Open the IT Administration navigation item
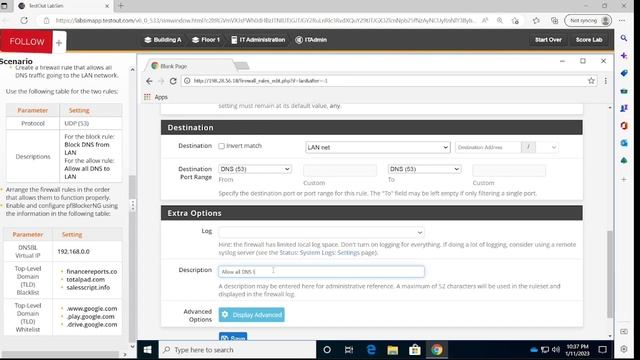 pos(258,40)
